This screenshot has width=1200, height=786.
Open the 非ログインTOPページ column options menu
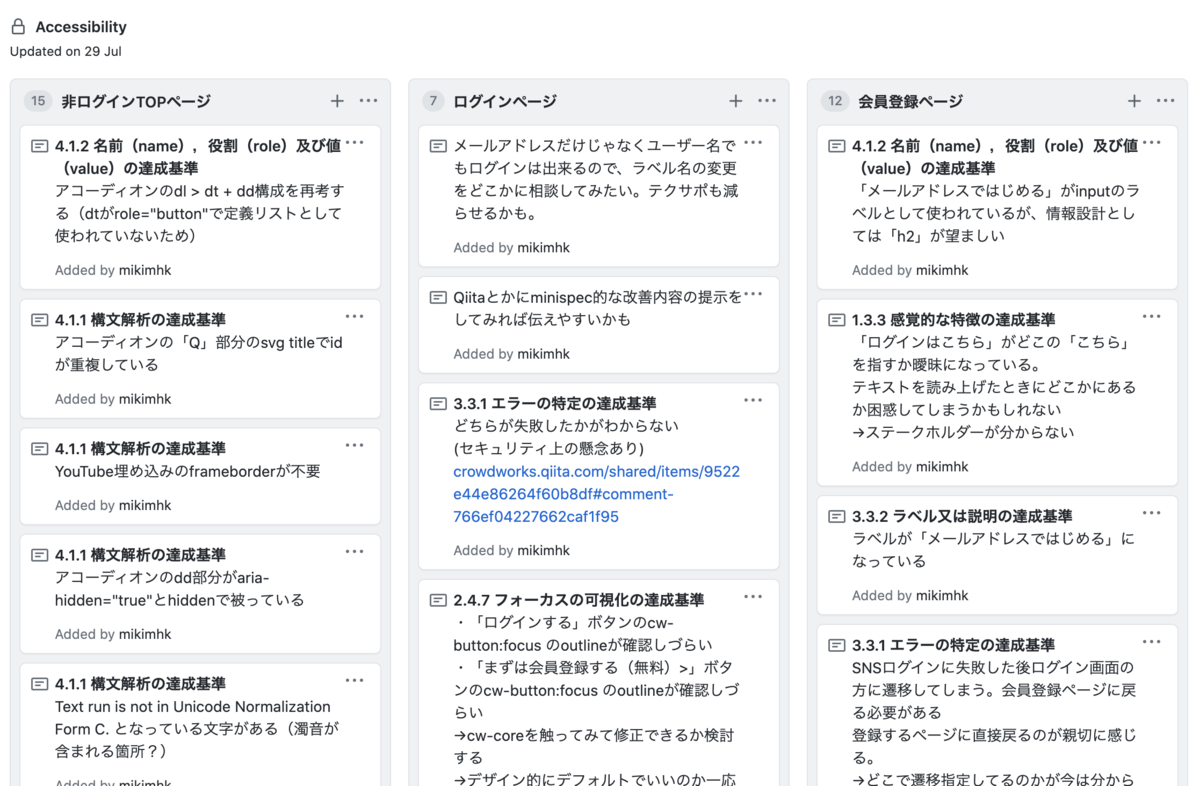368,101
